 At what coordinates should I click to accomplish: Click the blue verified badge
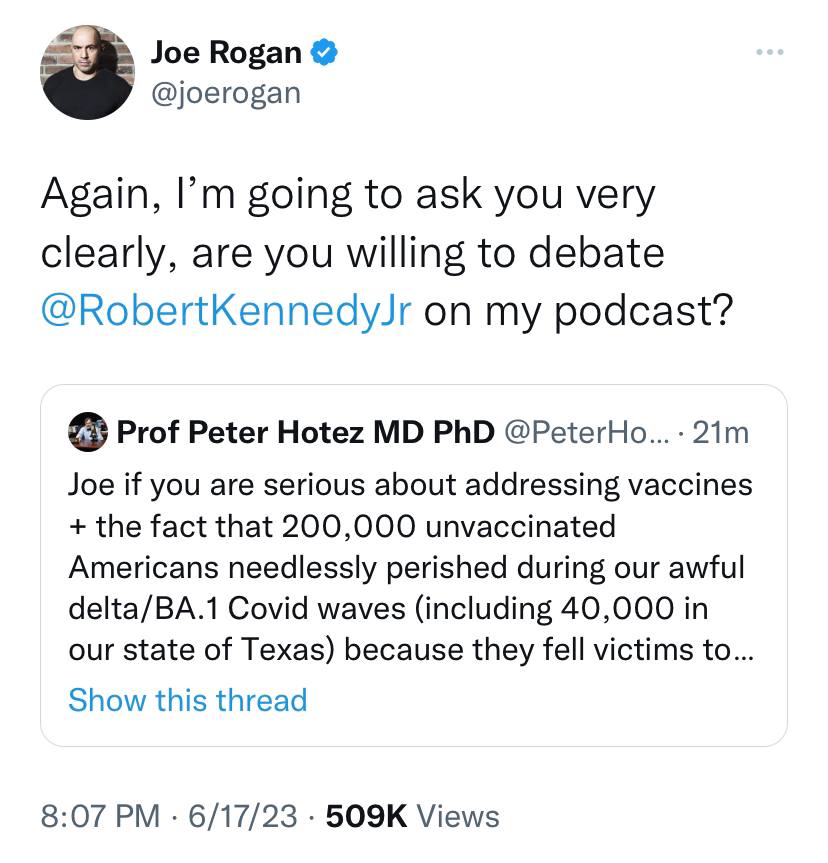tap(323, 52)
